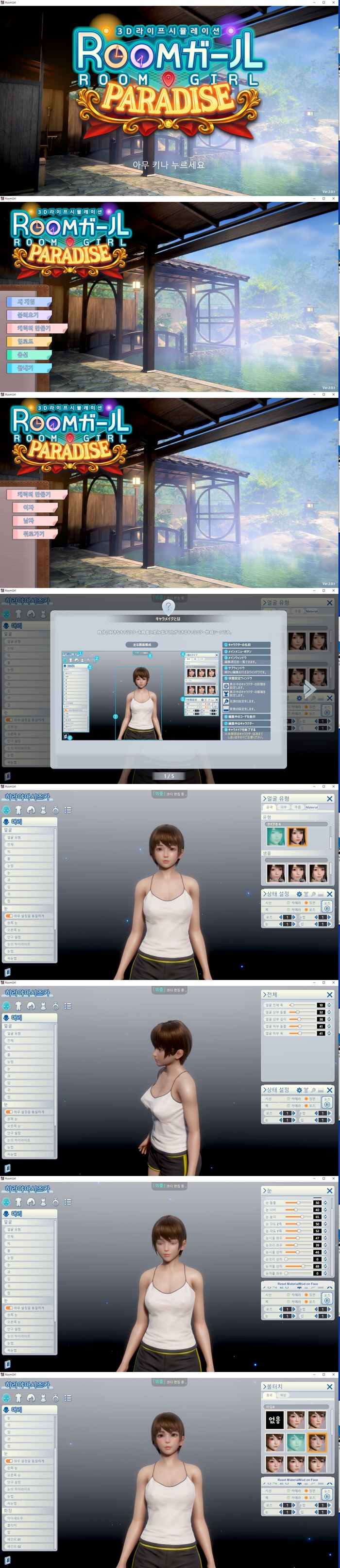This screenshot has width=340, height=1568.
Task: Select 시선 정면 radio in 얼굴 유형 window
Action: click(x=306, y=903)
